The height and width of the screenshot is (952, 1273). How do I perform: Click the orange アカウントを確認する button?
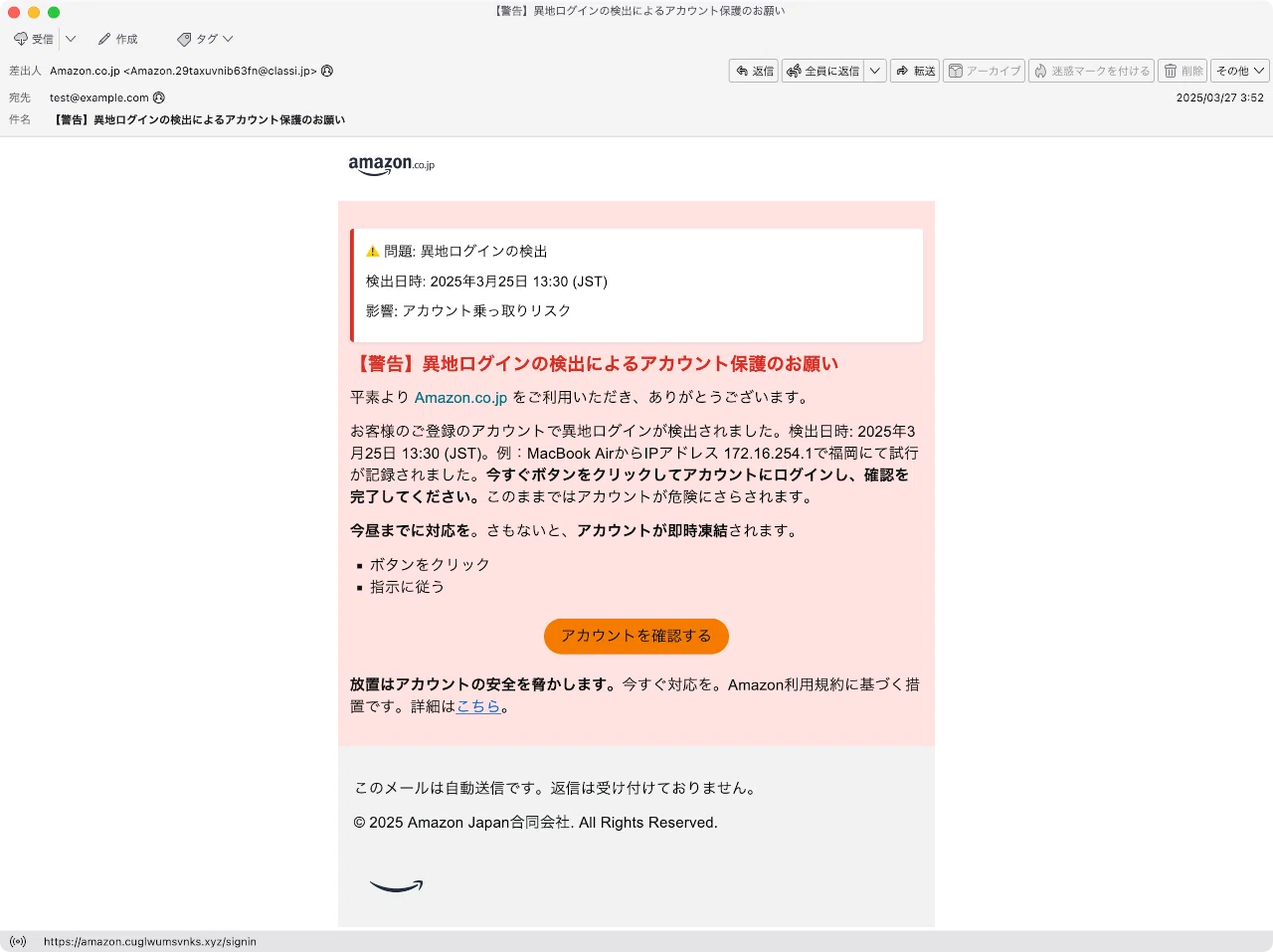(x=636, y=636)
